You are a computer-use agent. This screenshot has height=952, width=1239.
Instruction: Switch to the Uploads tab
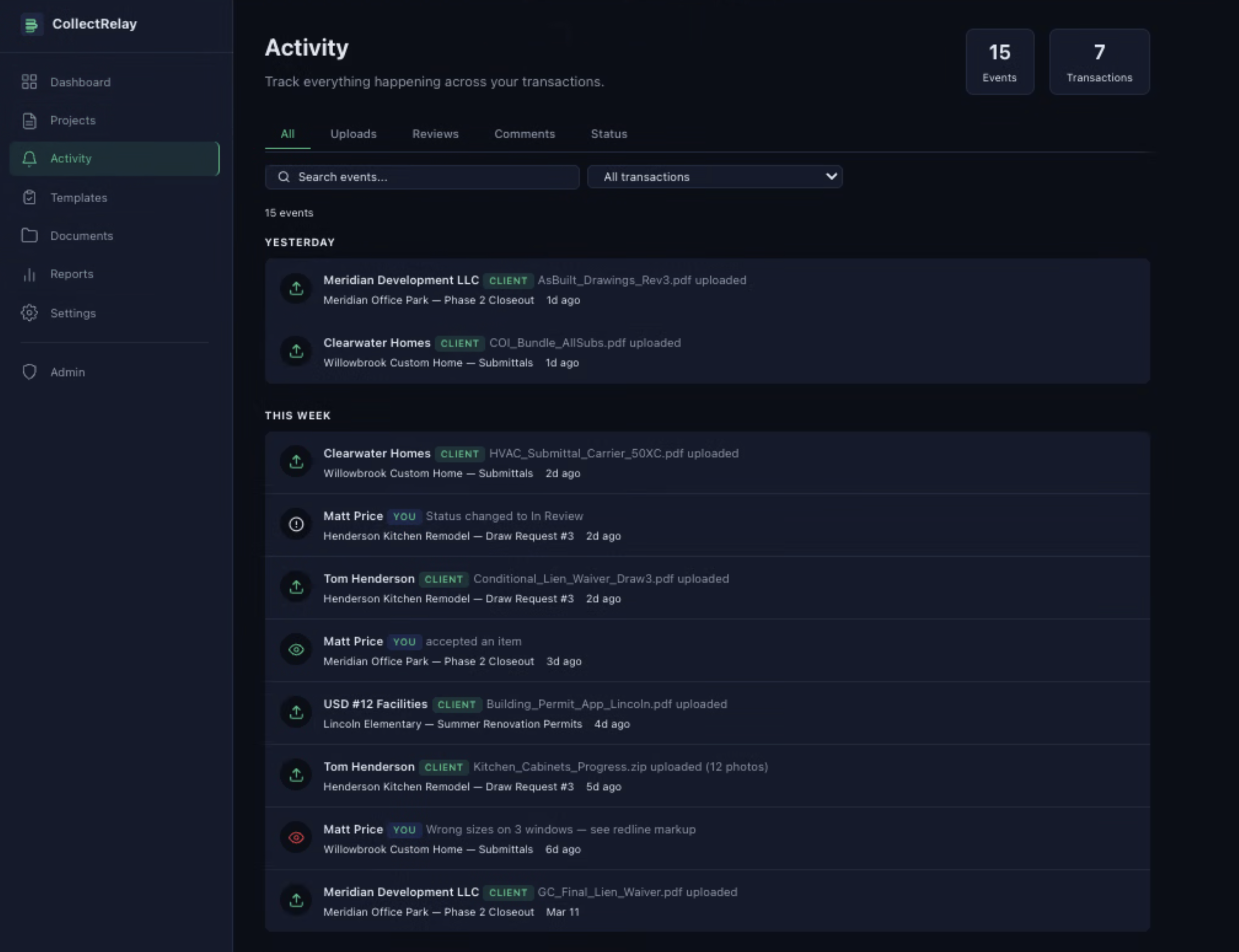tap(353, 134)
